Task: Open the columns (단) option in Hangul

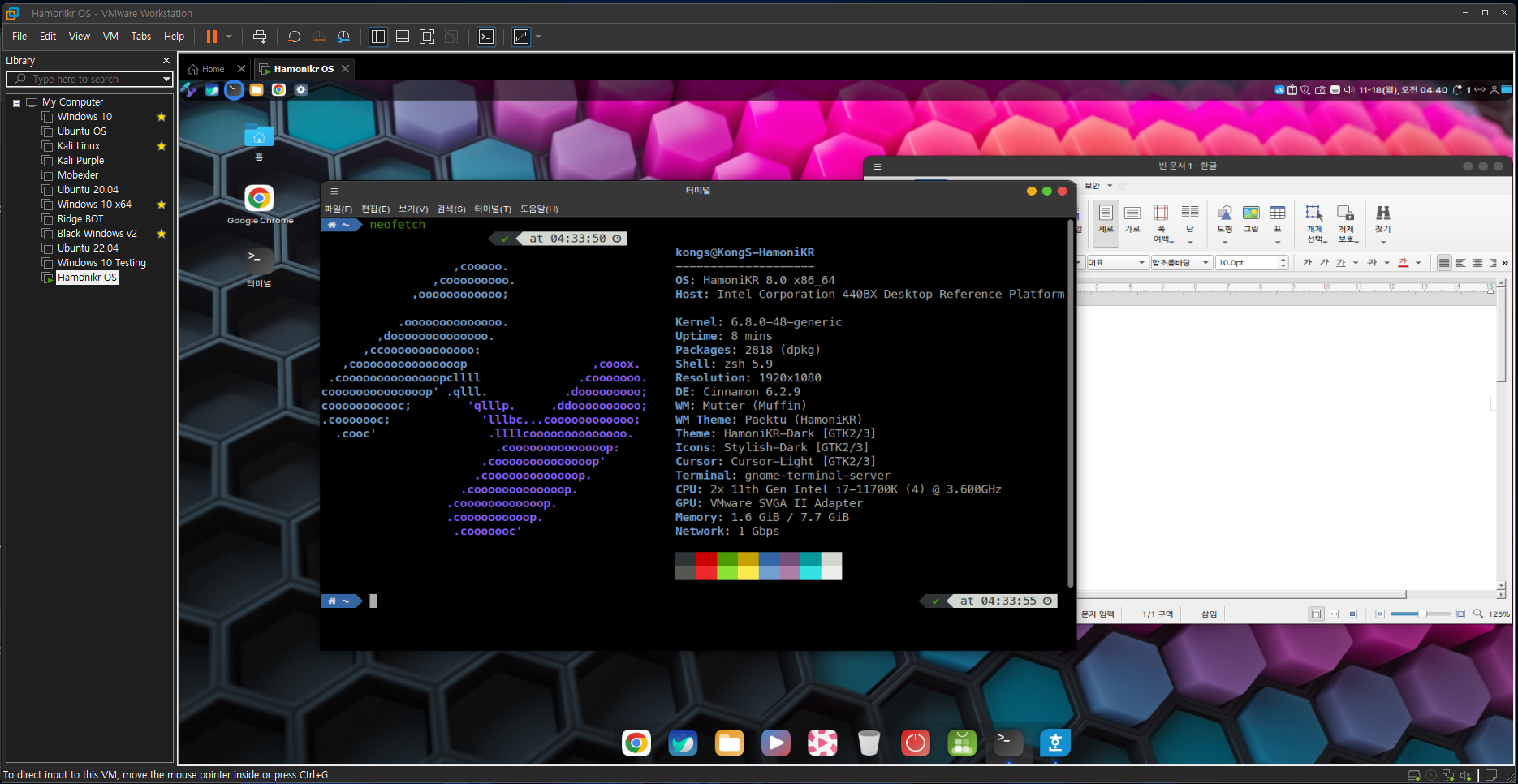Action: 1190,223
